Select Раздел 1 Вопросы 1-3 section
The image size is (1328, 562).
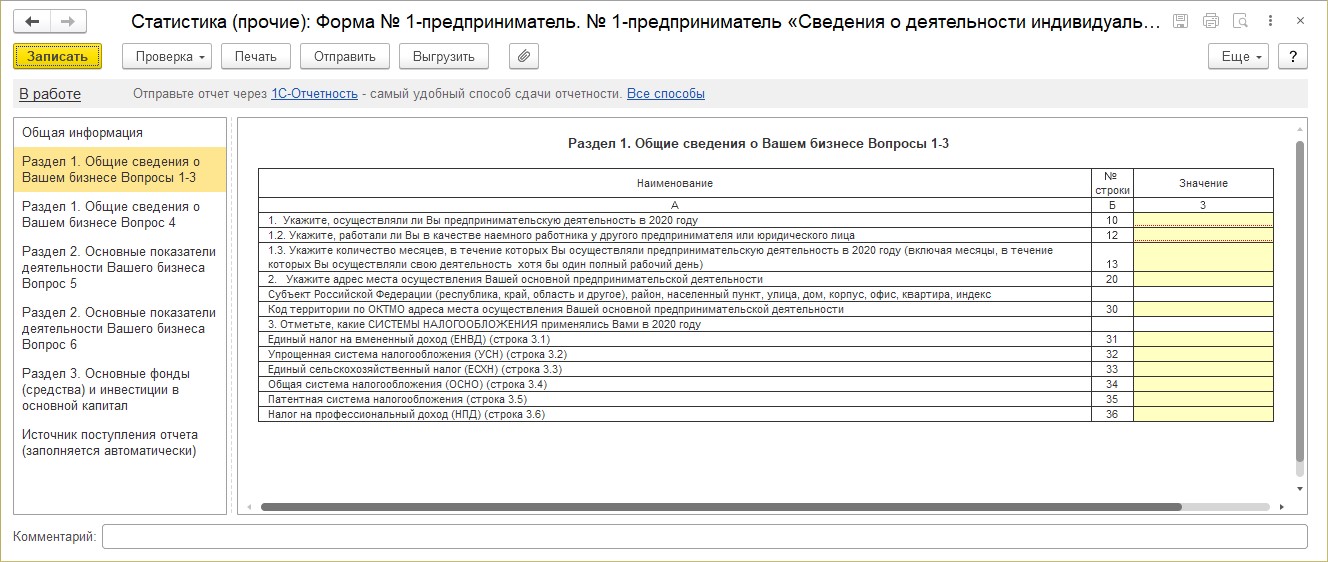120,170
